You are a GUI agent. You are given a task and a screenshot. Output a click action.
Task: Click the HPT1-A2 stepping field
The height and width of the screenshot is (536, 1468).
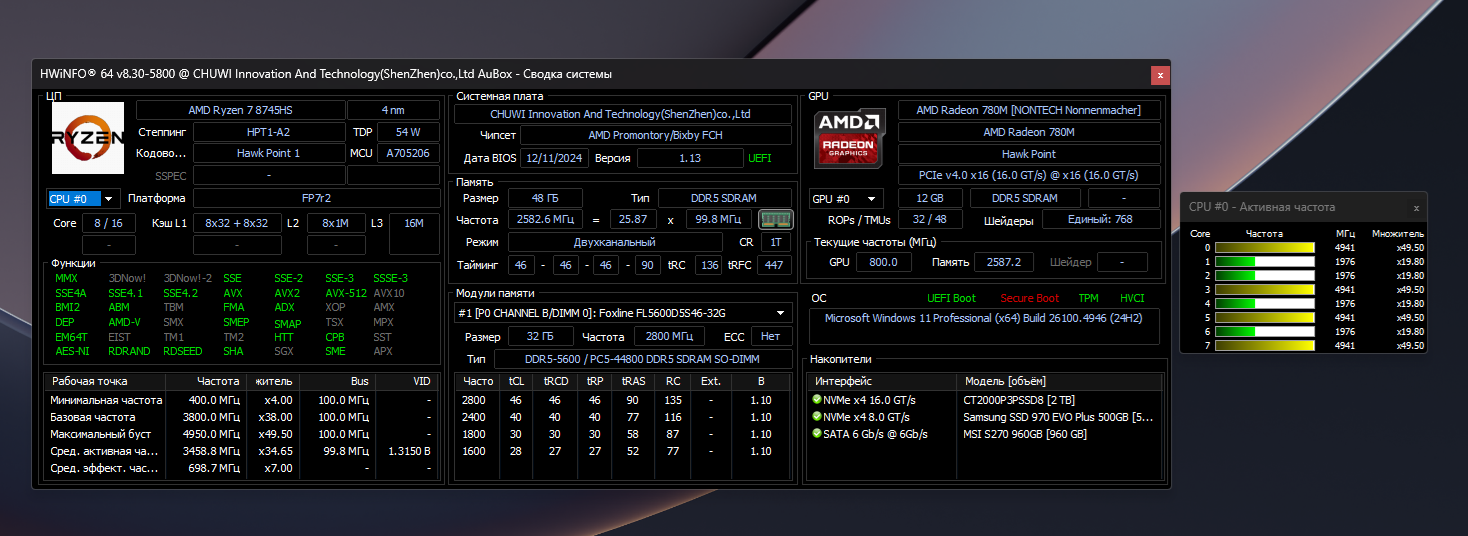[x=268, y=132]
